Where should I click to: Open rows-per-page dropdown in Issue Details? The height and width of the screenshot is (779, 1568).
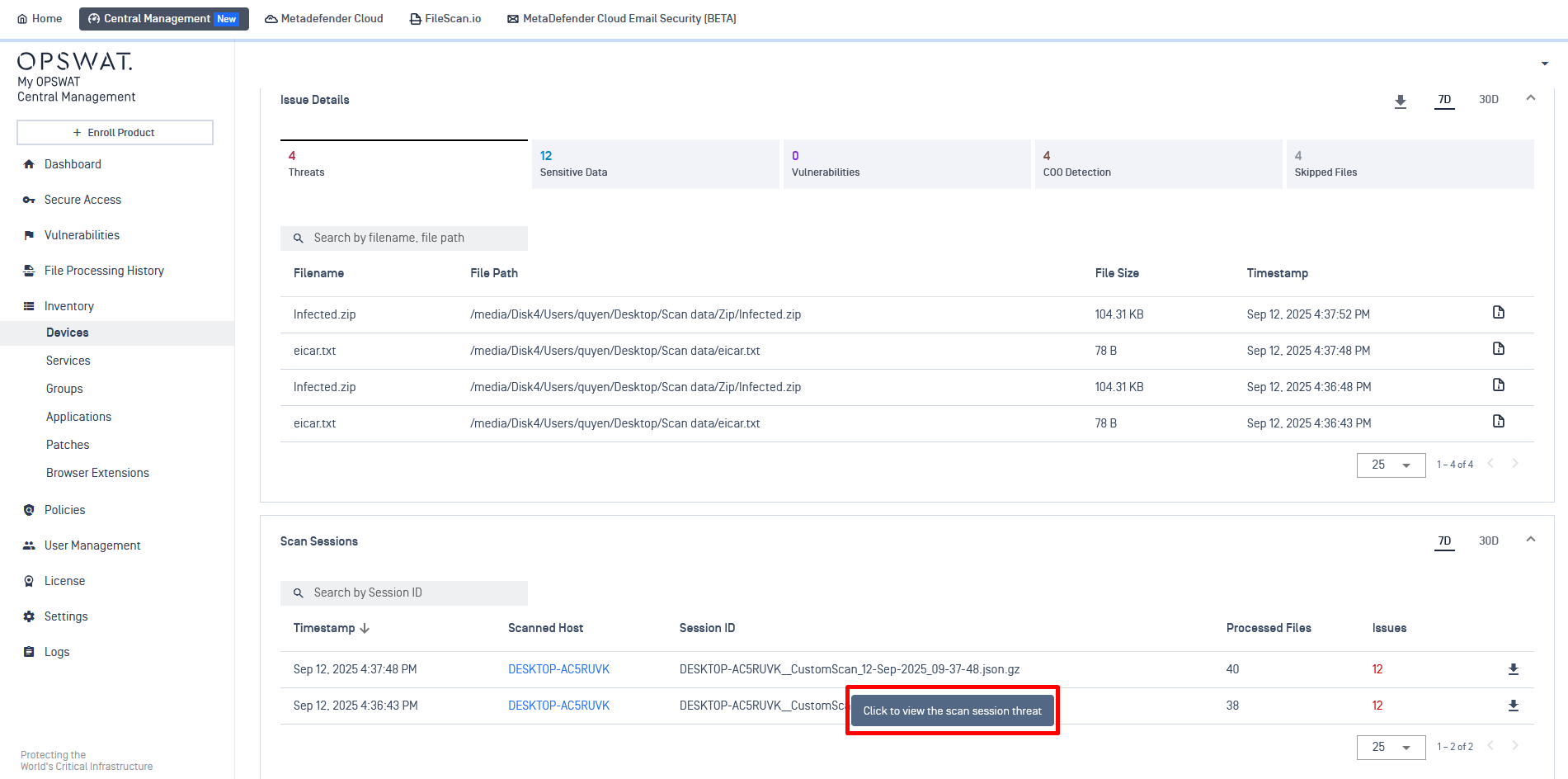(x=1391, y=465)
